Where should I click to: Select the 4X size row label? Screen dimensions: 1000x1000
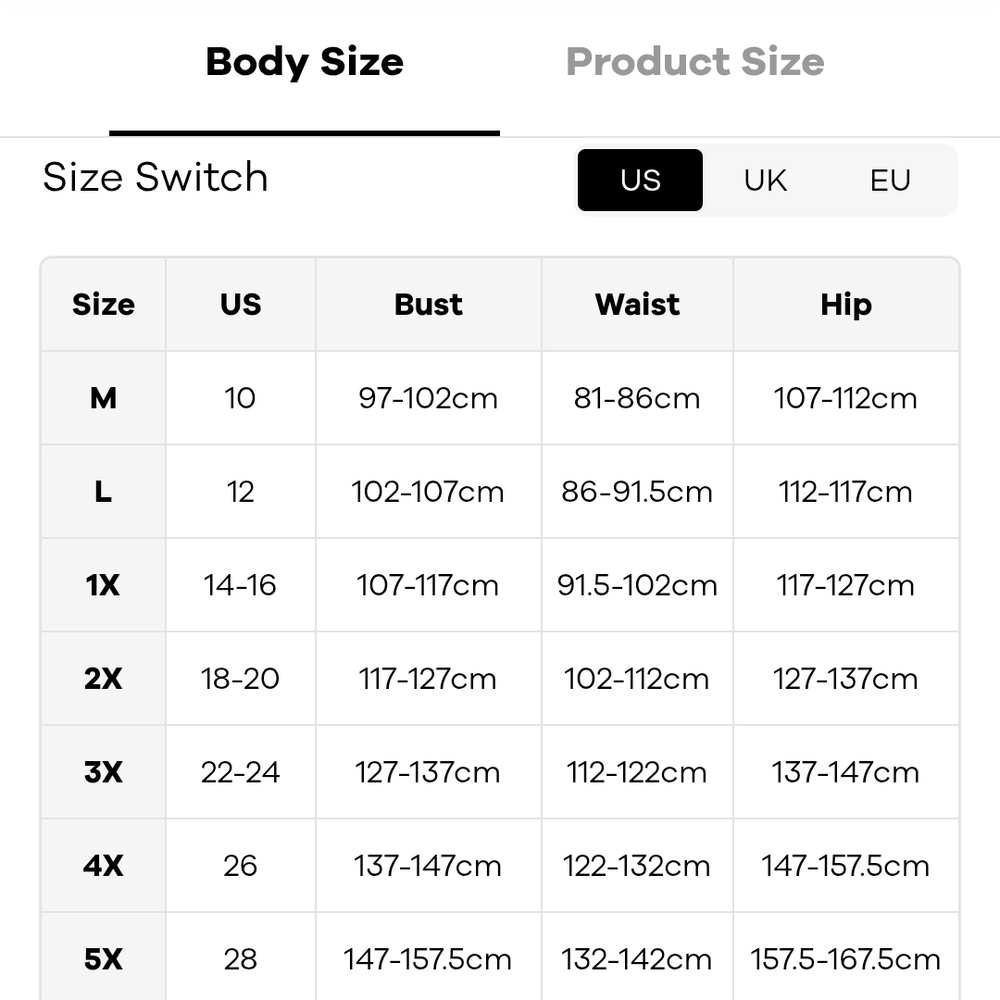click(103, 865)
